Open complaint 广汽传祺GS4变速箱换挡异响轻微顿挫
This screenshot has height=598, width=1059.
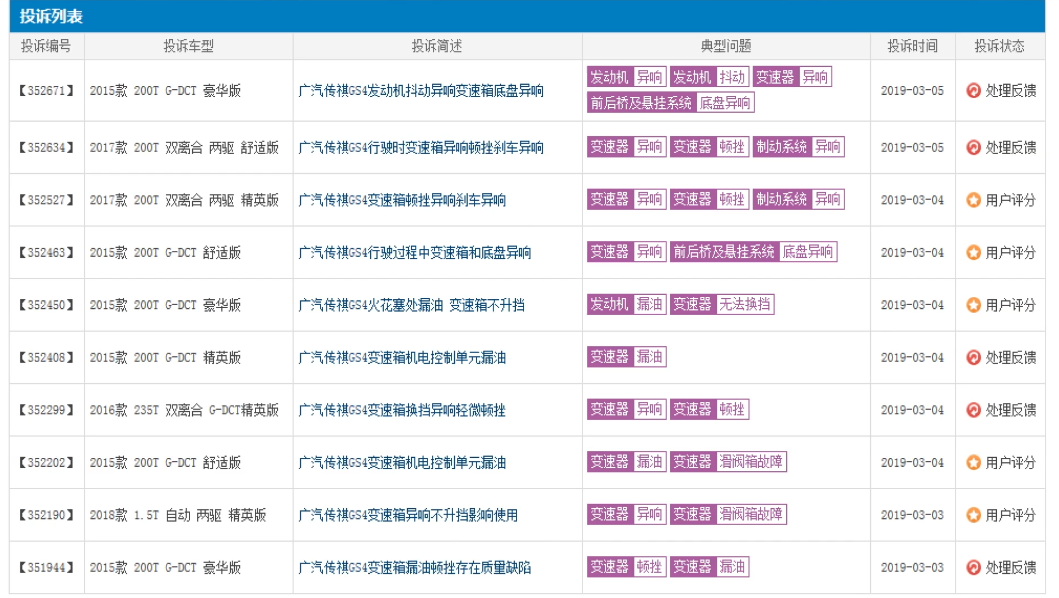point(402,410)
